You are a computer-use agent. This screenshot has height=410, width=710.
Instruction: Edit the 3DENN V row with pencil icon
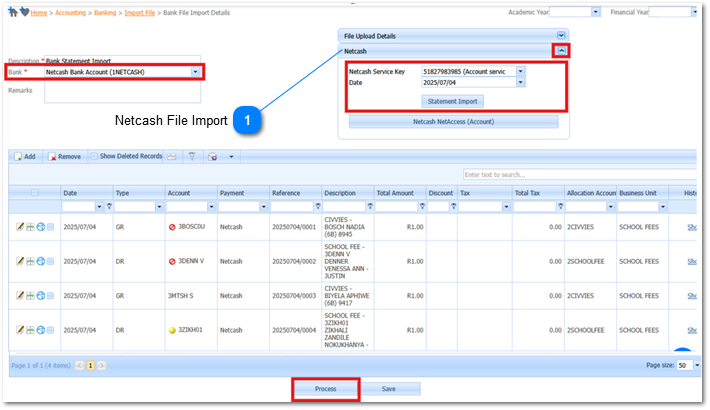20,261
